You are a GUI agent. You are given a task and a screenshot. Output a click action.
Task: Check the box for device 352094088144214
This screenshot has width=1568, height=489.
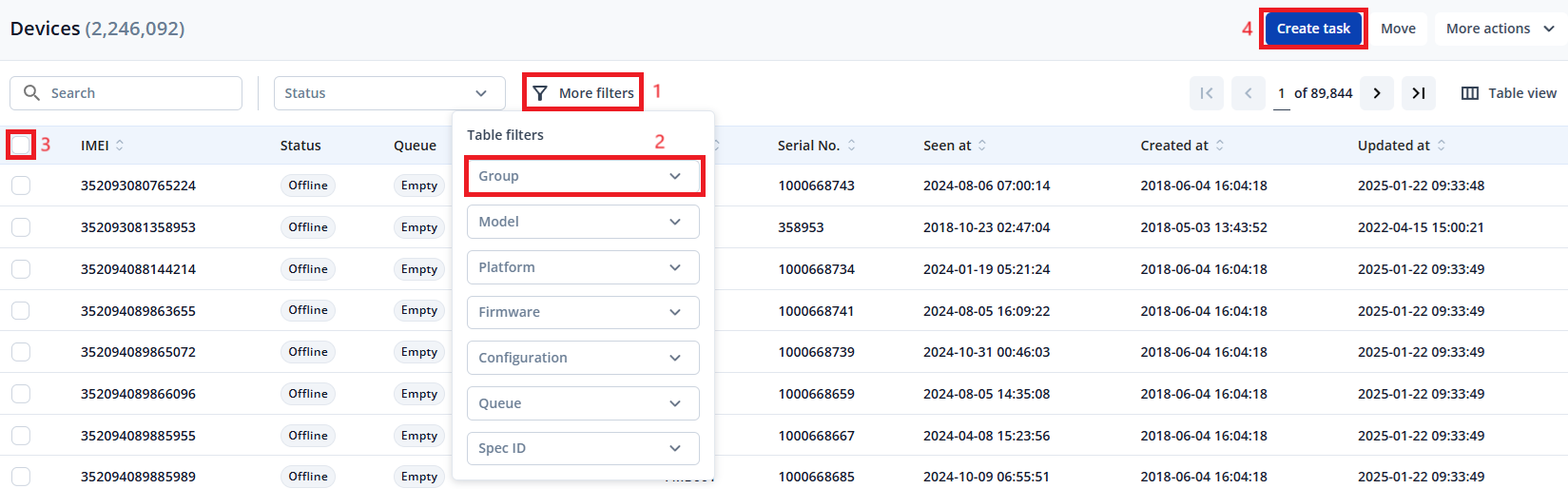click(21, 269)
